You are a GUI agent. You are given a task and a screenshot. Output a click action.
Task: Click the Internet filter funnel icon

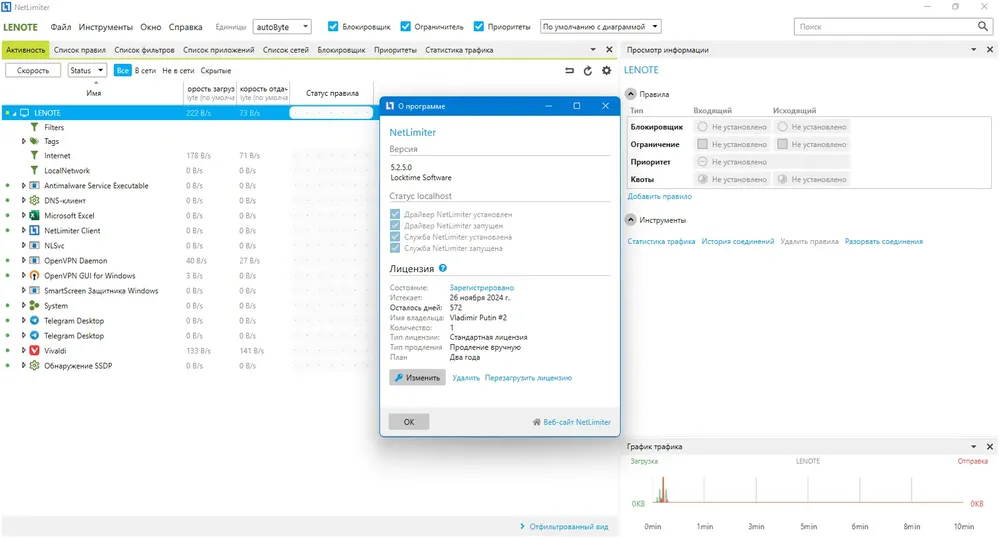pos(34,156)
